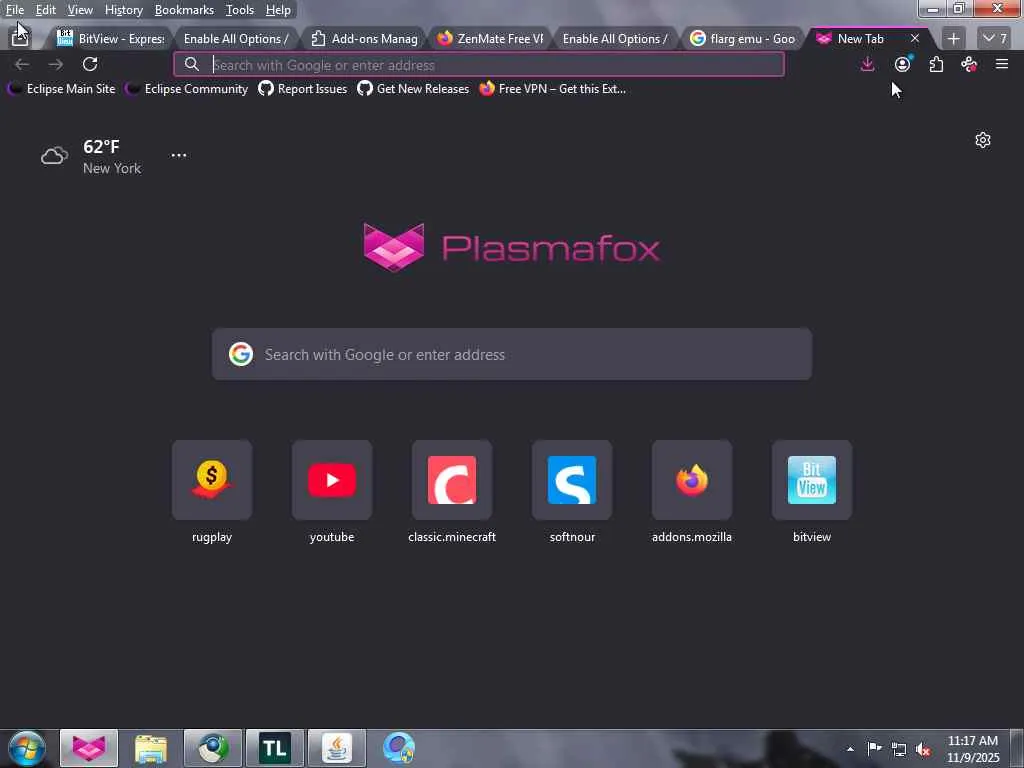Expand the list all tabs dropdown

click(x=995, y=39)
